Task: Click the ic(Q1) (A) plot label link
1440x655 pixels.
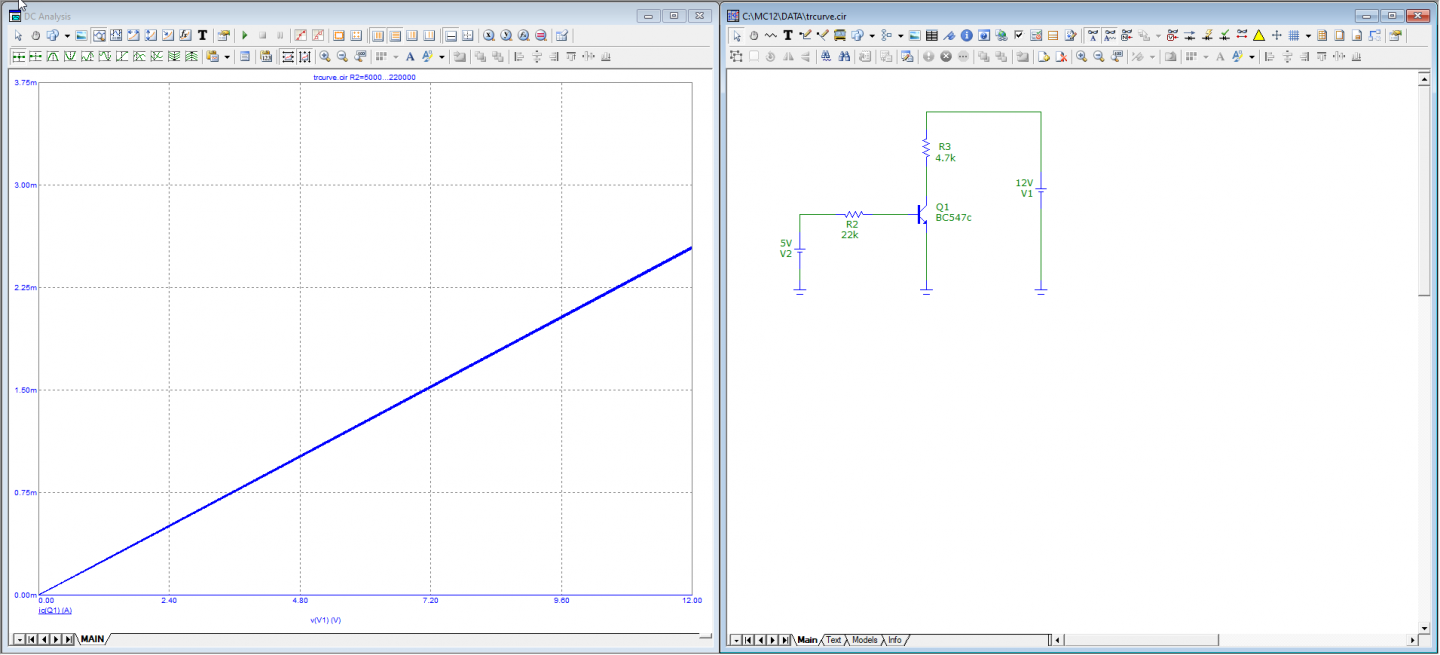Action: [54, 610]
